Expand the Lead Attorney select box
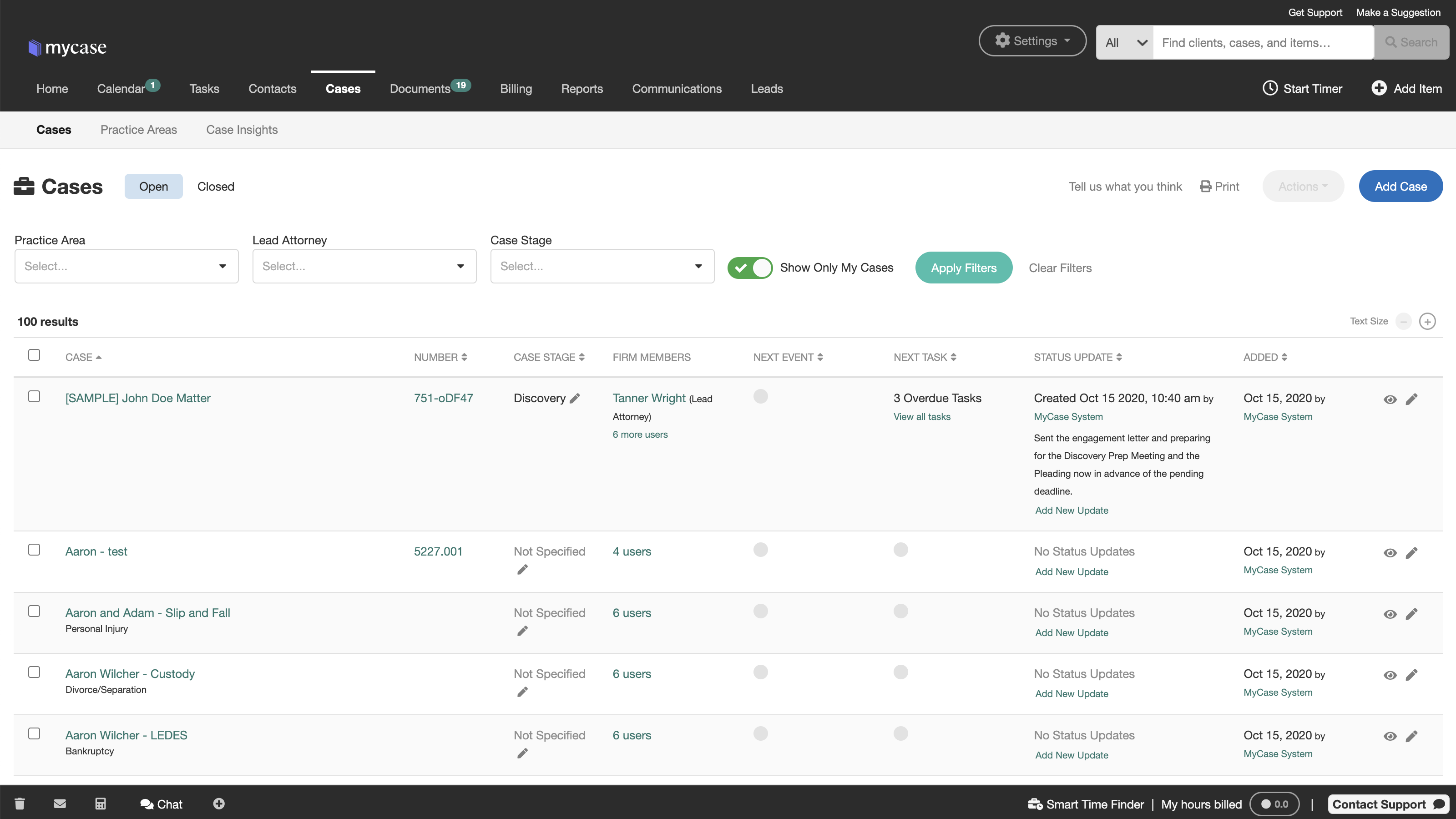The width and height of the screenshot is (1456, 819). 364,266
